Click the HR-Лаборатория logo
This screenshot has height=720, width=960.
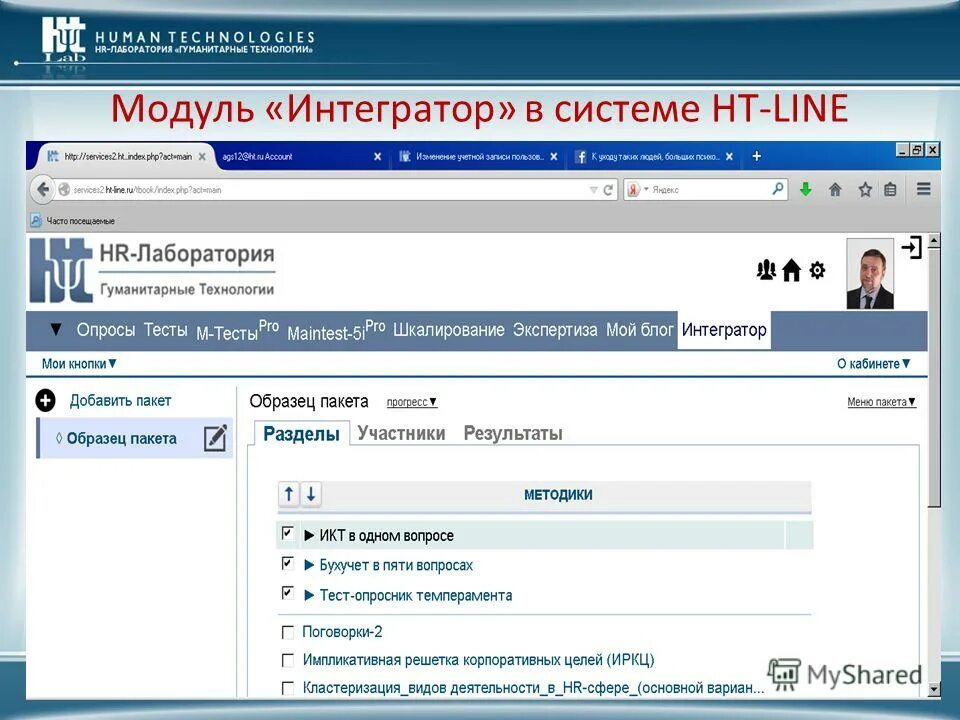pyautogui.click(x=152, y=270)
